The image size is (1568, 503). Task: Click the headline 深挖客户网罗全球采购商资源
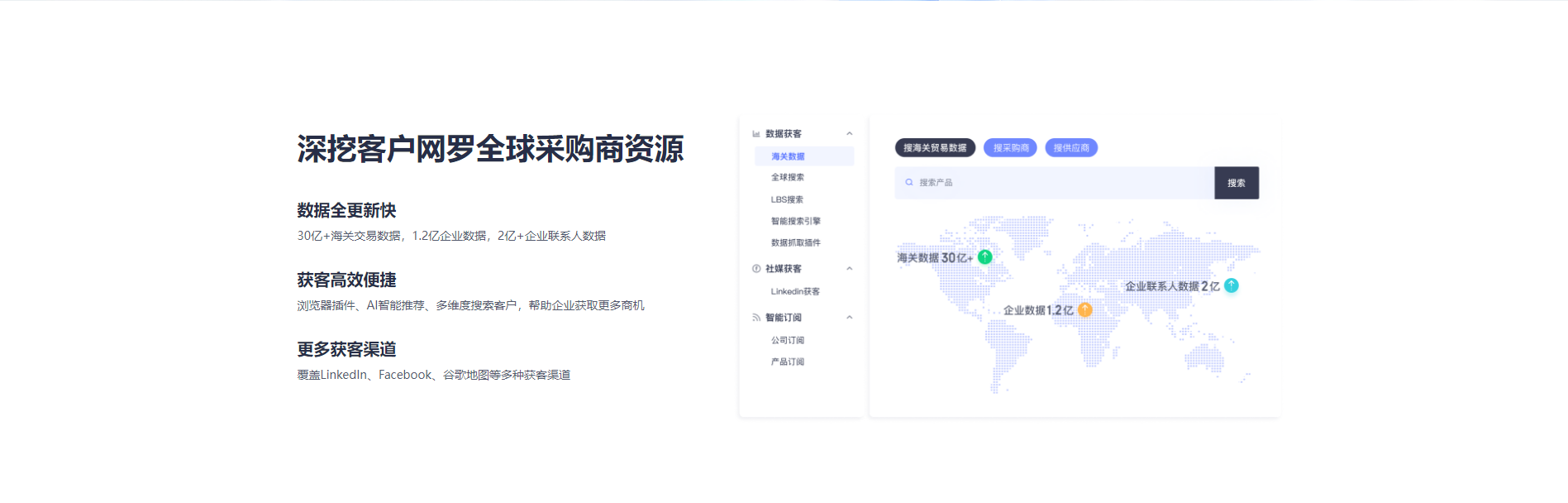coord(490,149)
